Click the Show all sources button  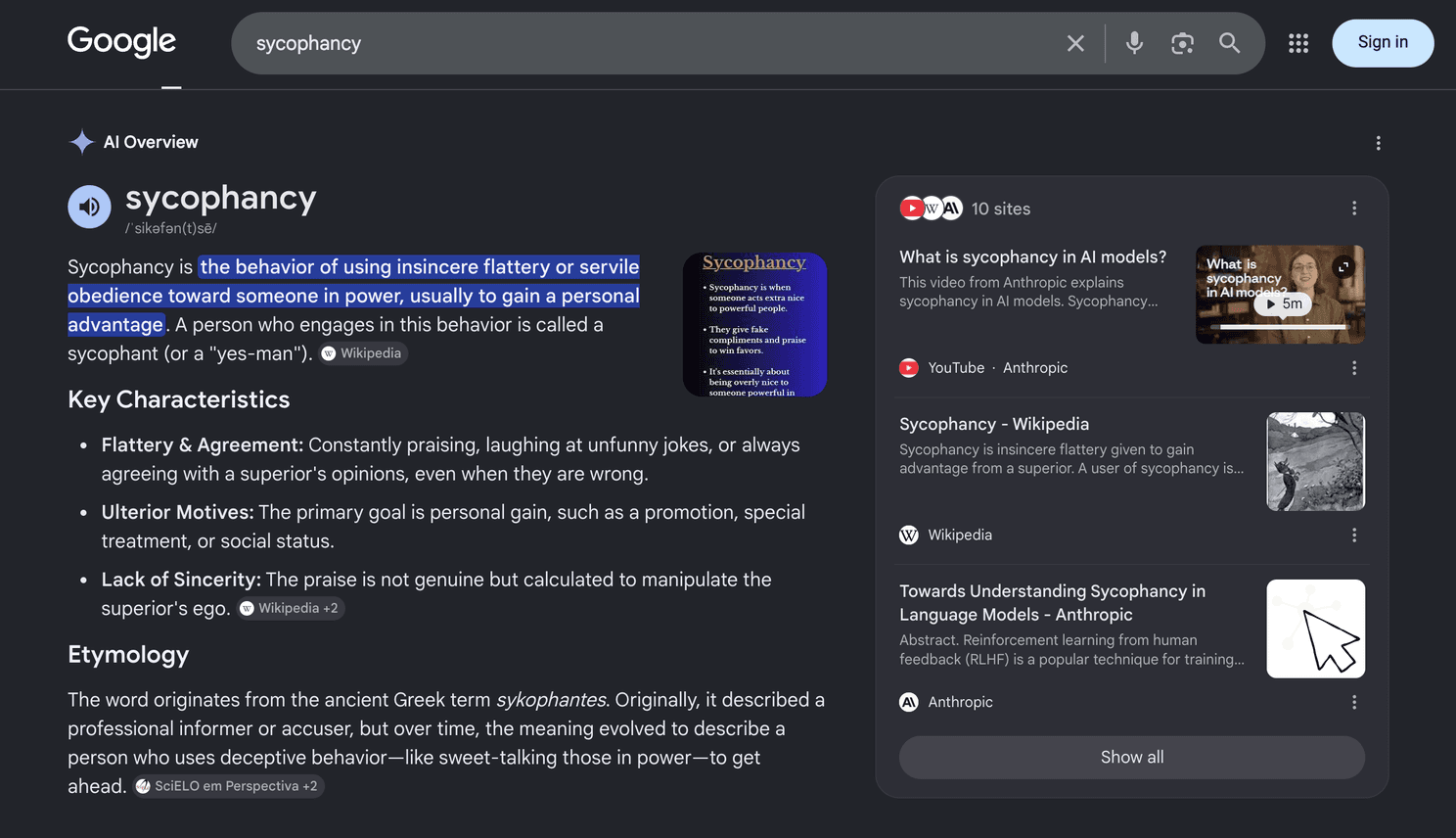tap(1132, 758)
